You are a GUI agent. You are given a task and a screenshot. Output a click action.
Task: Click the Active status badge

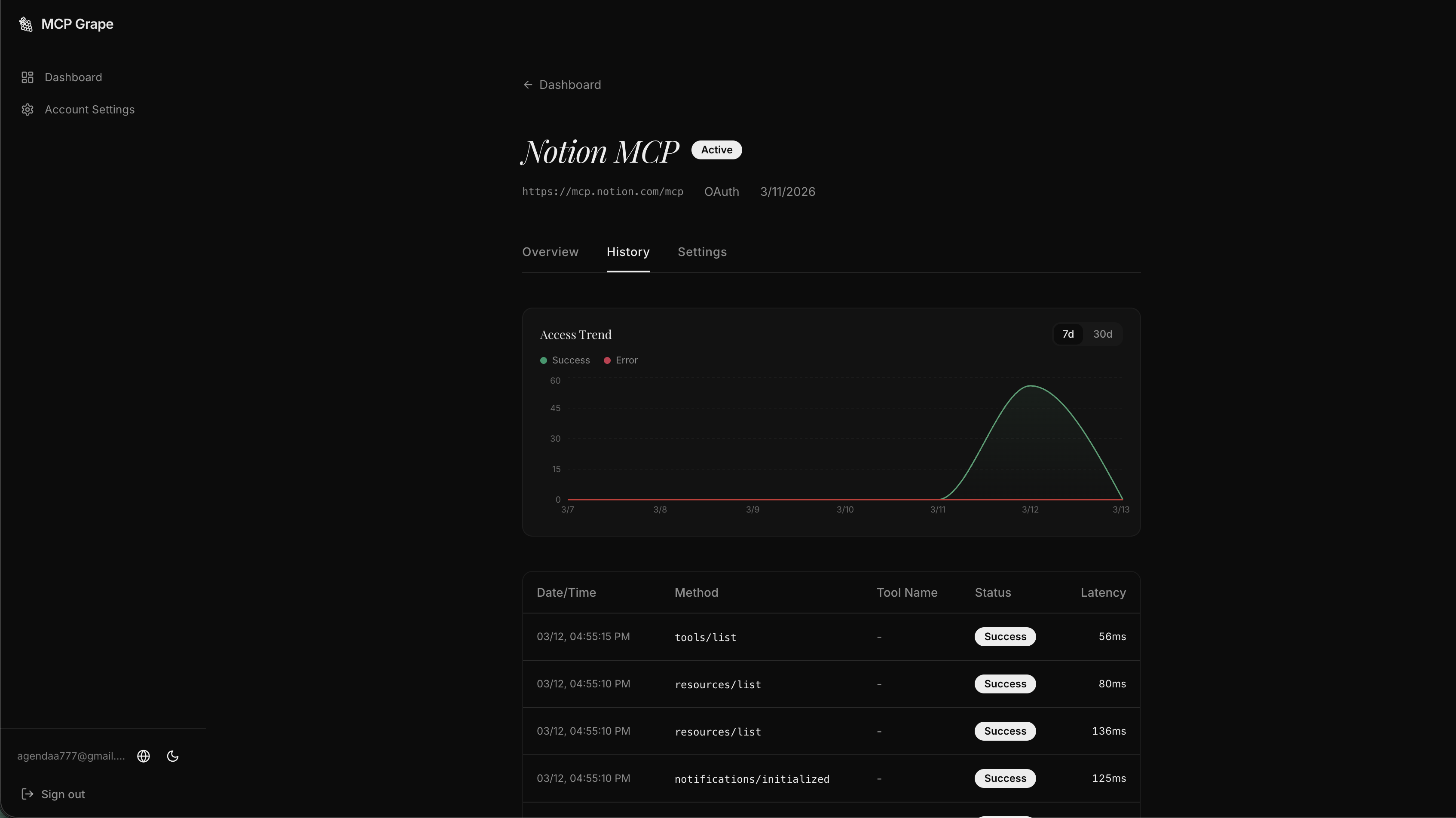(716, 150)
